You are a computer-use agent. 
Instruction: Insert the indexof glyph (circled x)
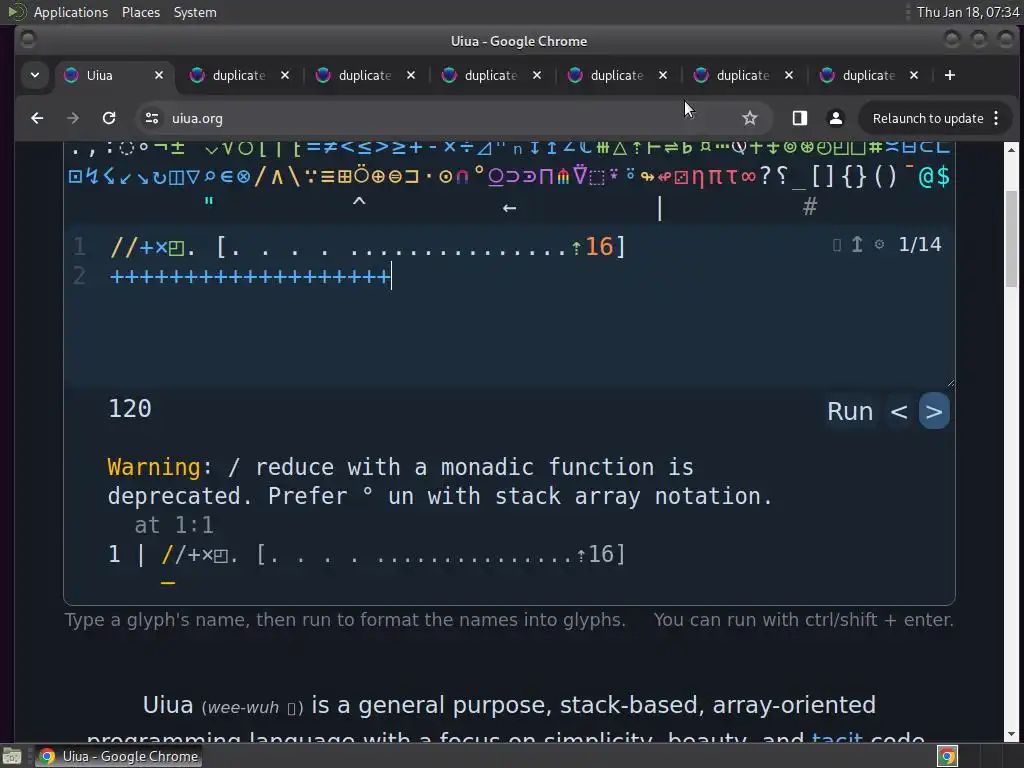click(244, 176)
